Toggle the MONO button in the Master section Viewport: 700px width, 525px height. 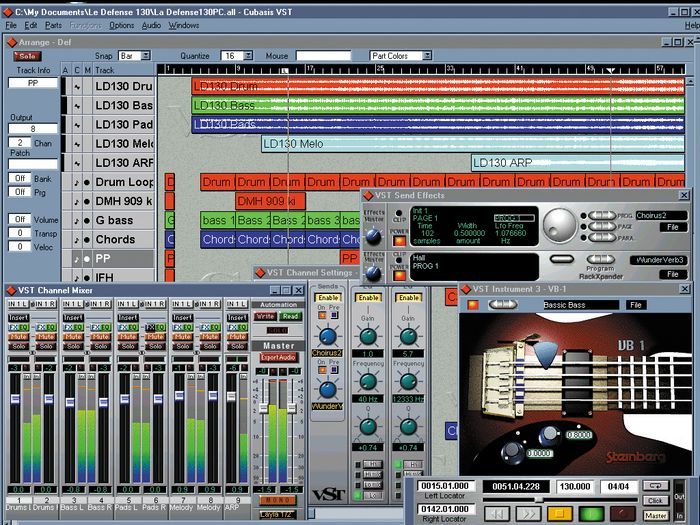[278, 501]
